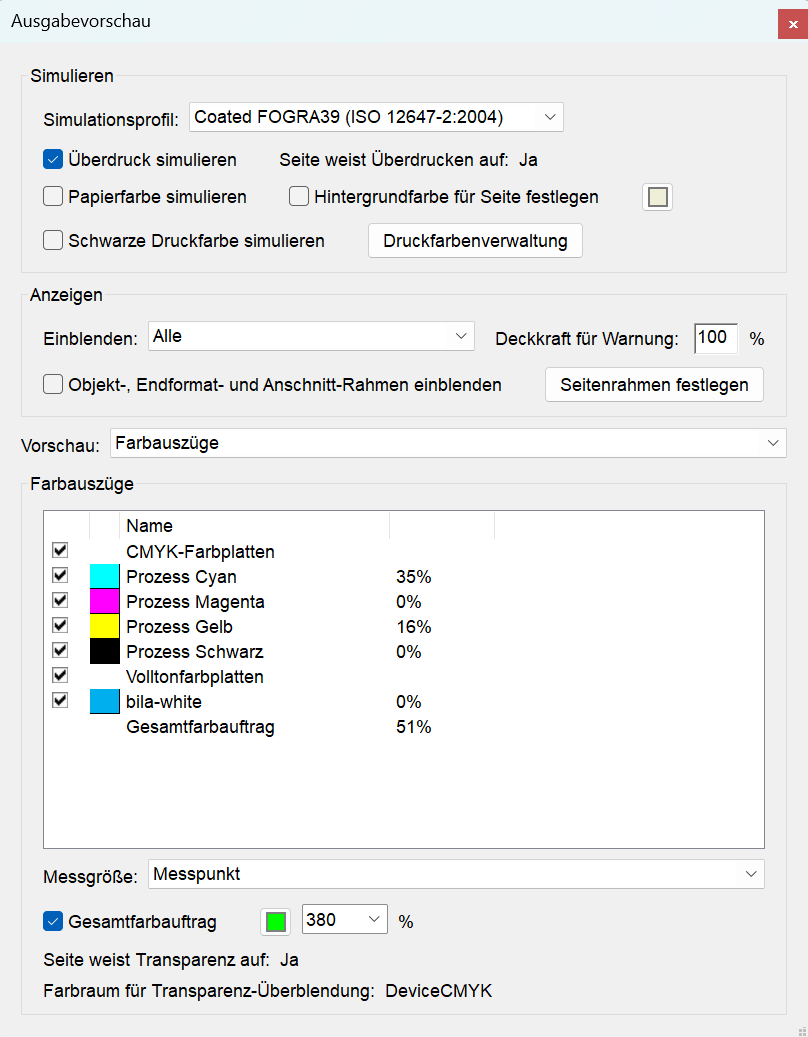This screenshot has height=1037, width=808.
Task: Open the green Gesamtfarbauftrag warning color picker
Action: pos(275,922)
